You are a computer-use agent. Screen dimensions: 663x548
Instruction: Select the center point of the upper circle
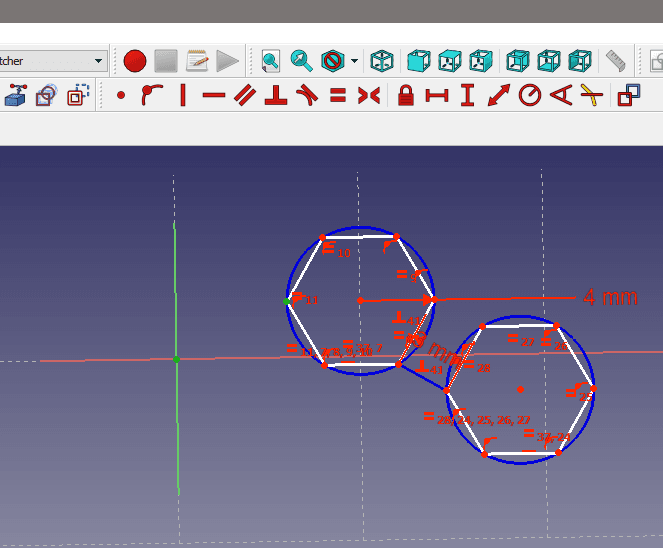pyautogui.click(x=360, y=301)
